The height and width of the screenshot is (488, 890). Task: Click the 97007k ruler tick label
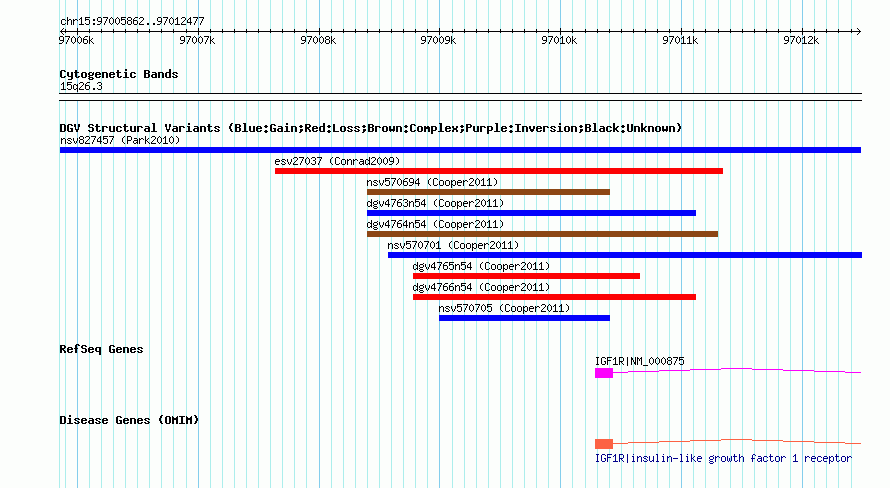tap(197, 40)
